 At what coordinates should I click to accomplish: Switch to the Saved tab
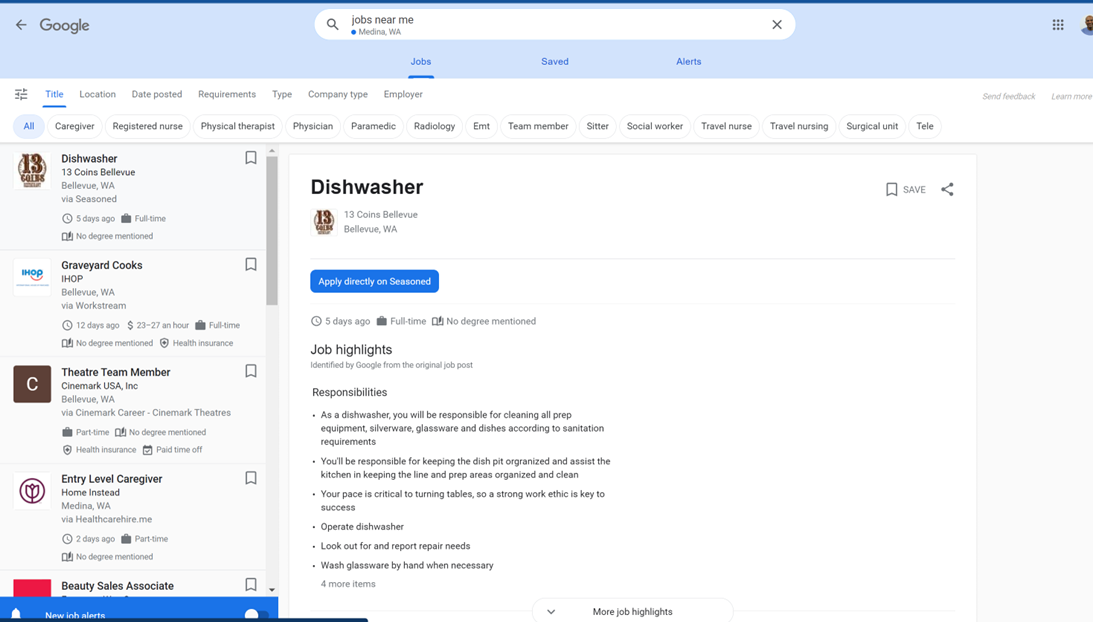click(555, 62)
